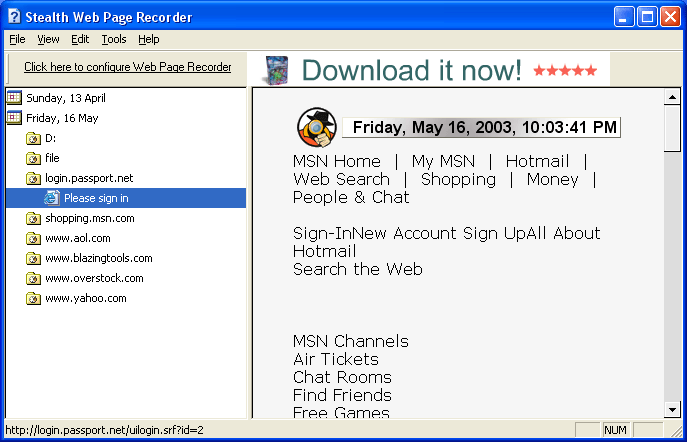Screen dimensions: 687x442
Task: Click the Hotmail link on the recorded page
Action: tap(537, 161)
